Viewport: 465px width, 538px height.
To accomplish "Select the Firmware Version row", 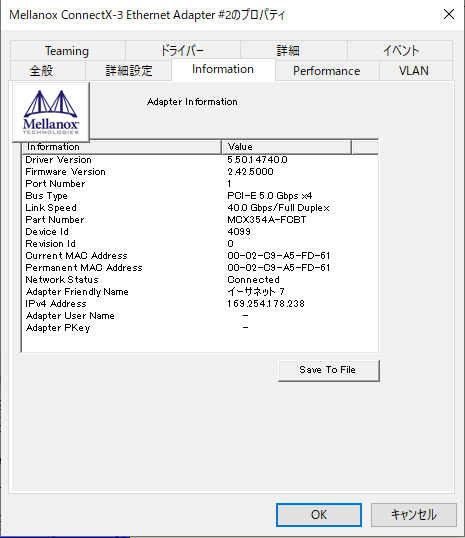I will click(200, 172).
